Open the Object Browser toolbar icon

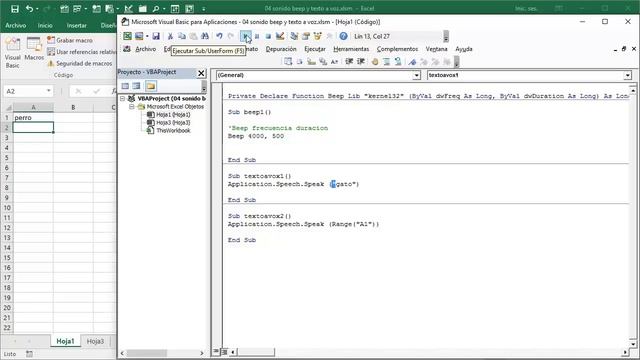coord(317,36)
